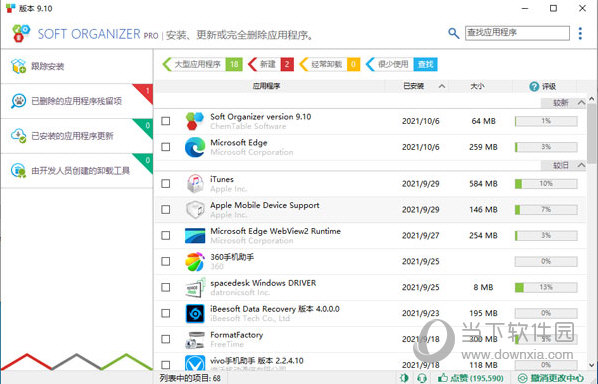Image resolution: width=598 pixels, height=384 pixels.
Task: Click the 撤消更改中心 circular icon
Action: tap(522, 378)
